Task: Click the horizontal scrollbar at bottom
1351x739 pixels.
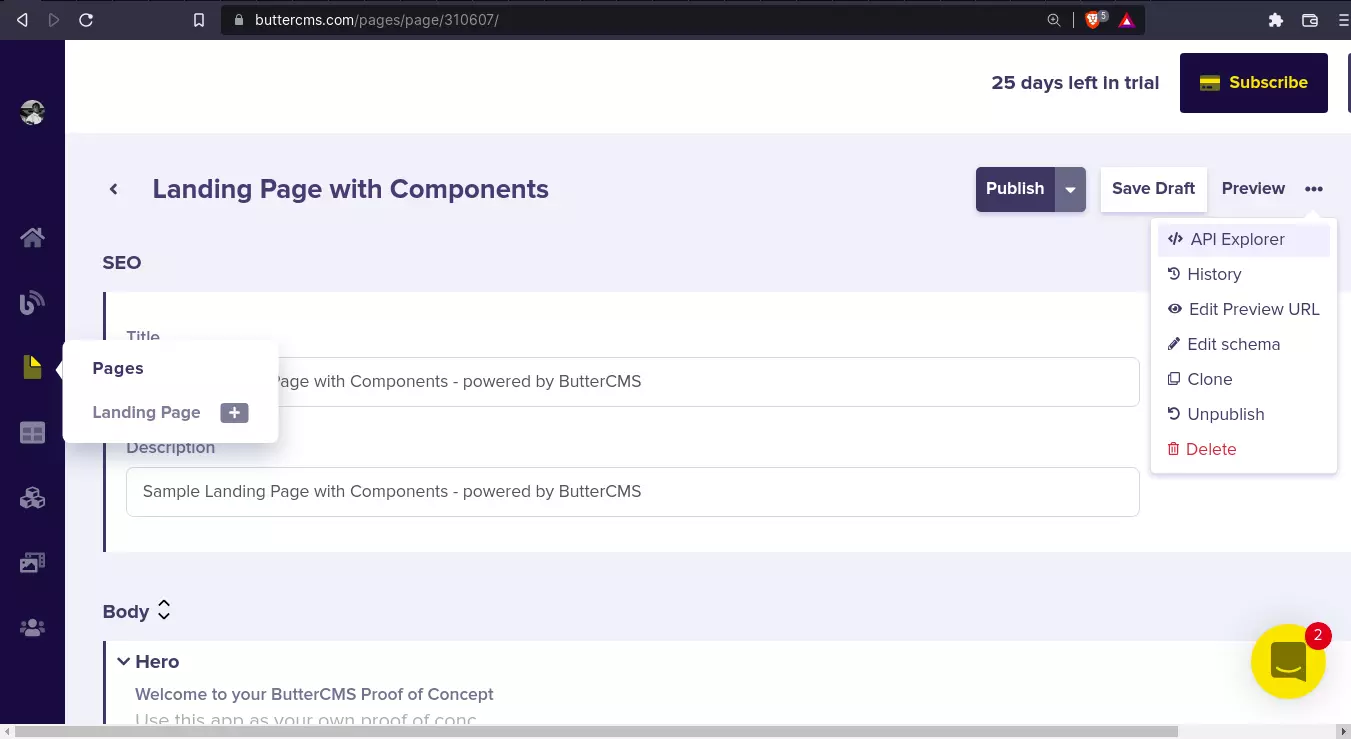Action: (596, 731)
